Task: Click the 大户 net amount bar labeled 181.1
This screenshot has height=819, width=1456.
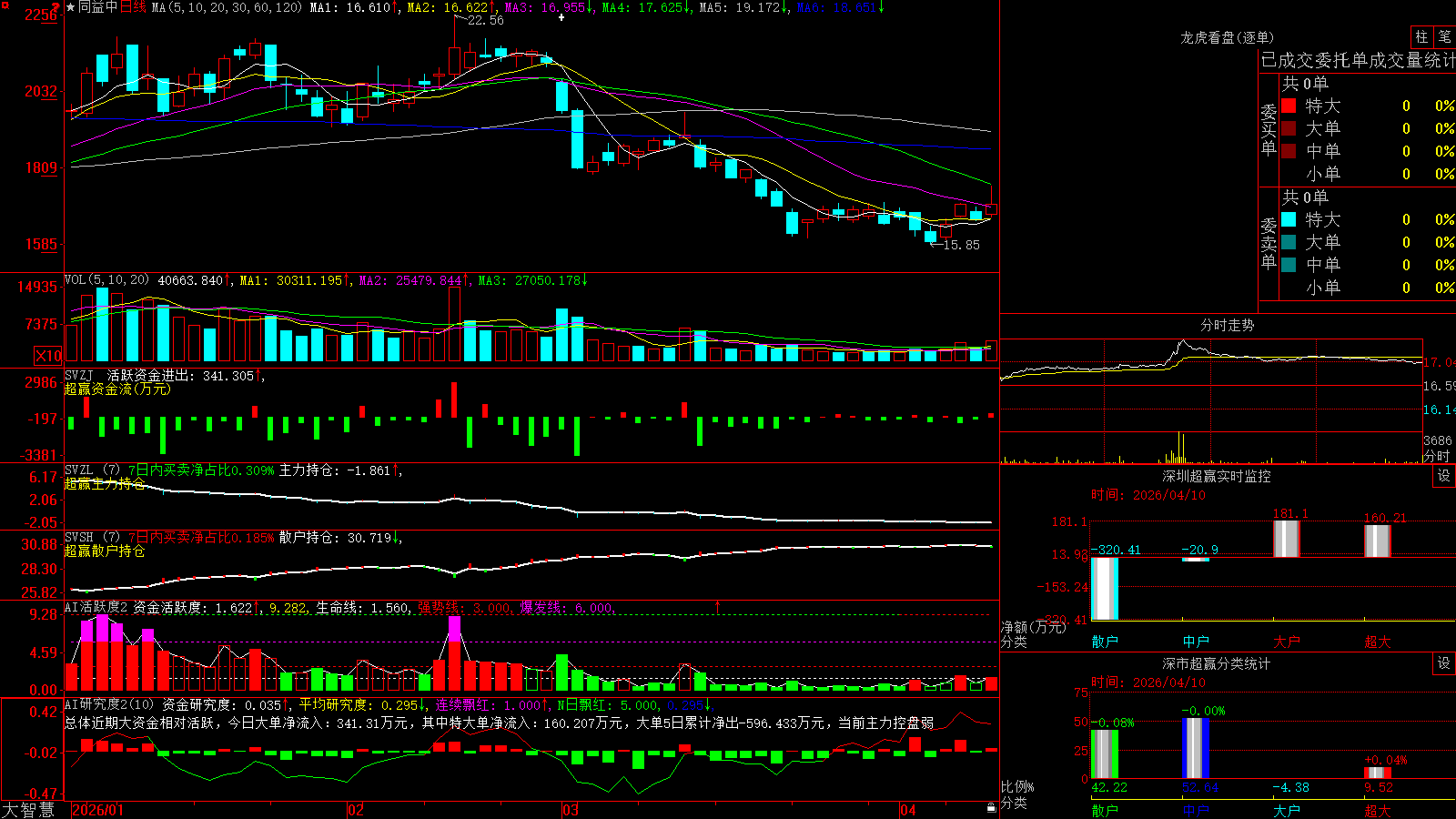Action: pos(1287,539)
